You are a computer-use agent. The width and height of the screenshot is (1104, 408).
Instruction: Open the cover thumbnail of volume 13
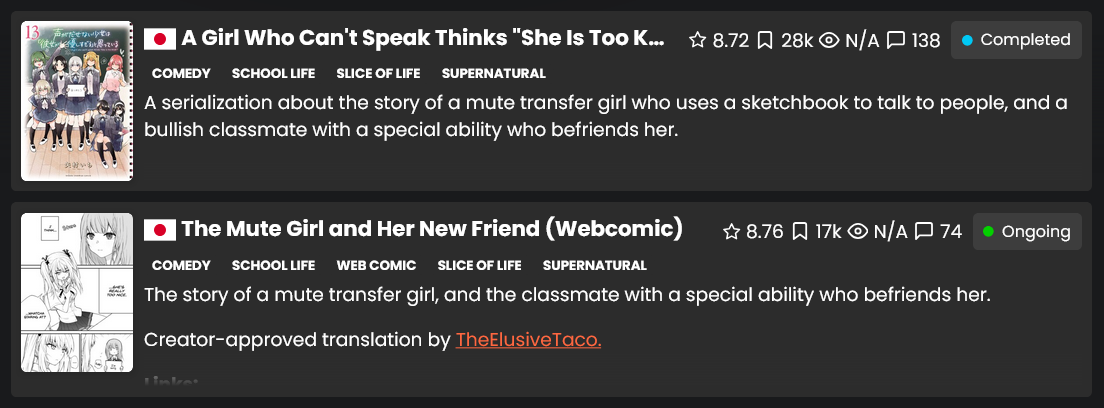(x=77, y=101)
